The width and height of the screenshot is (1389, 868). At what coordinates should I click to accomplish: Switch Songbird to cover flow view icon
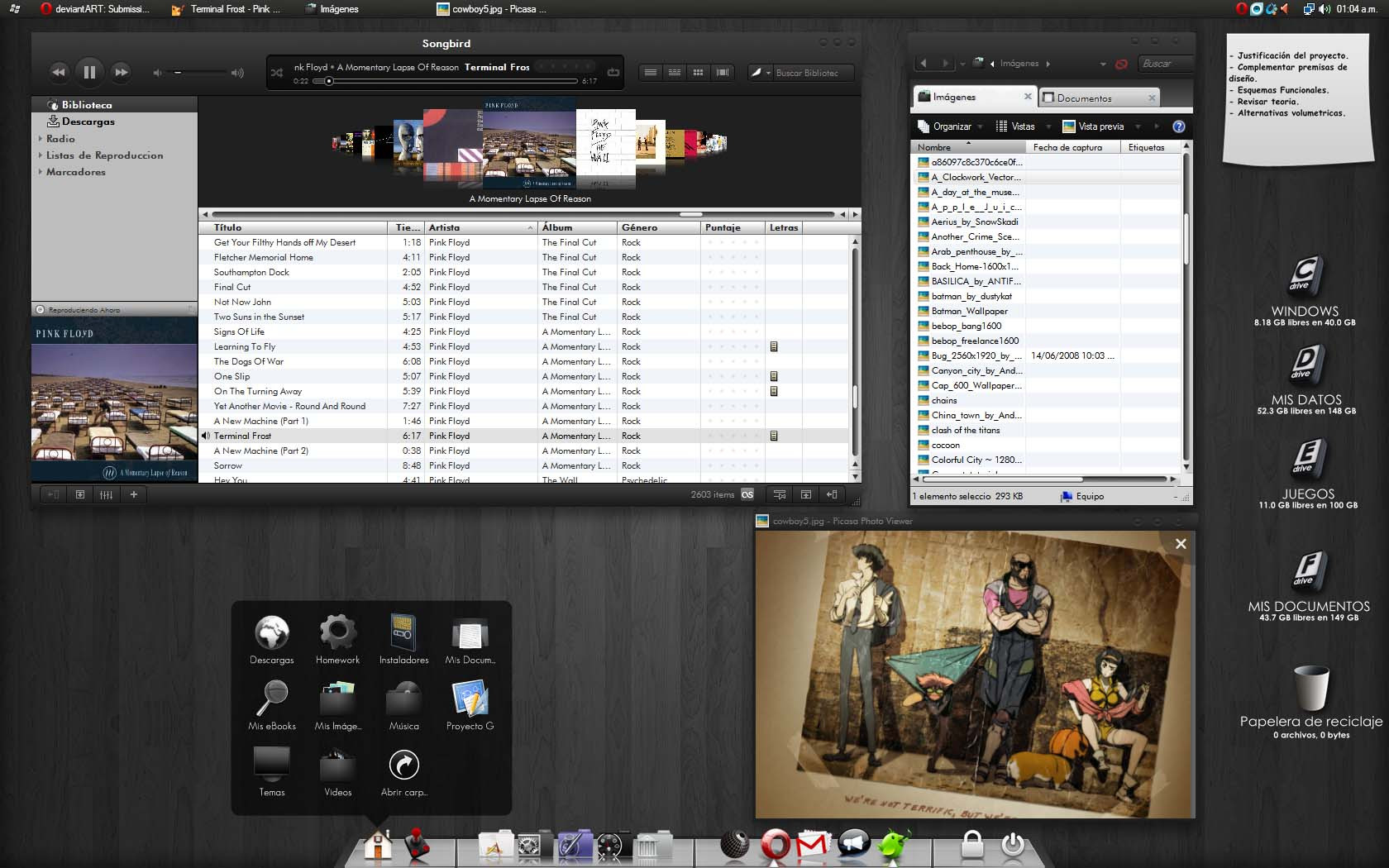723,73
